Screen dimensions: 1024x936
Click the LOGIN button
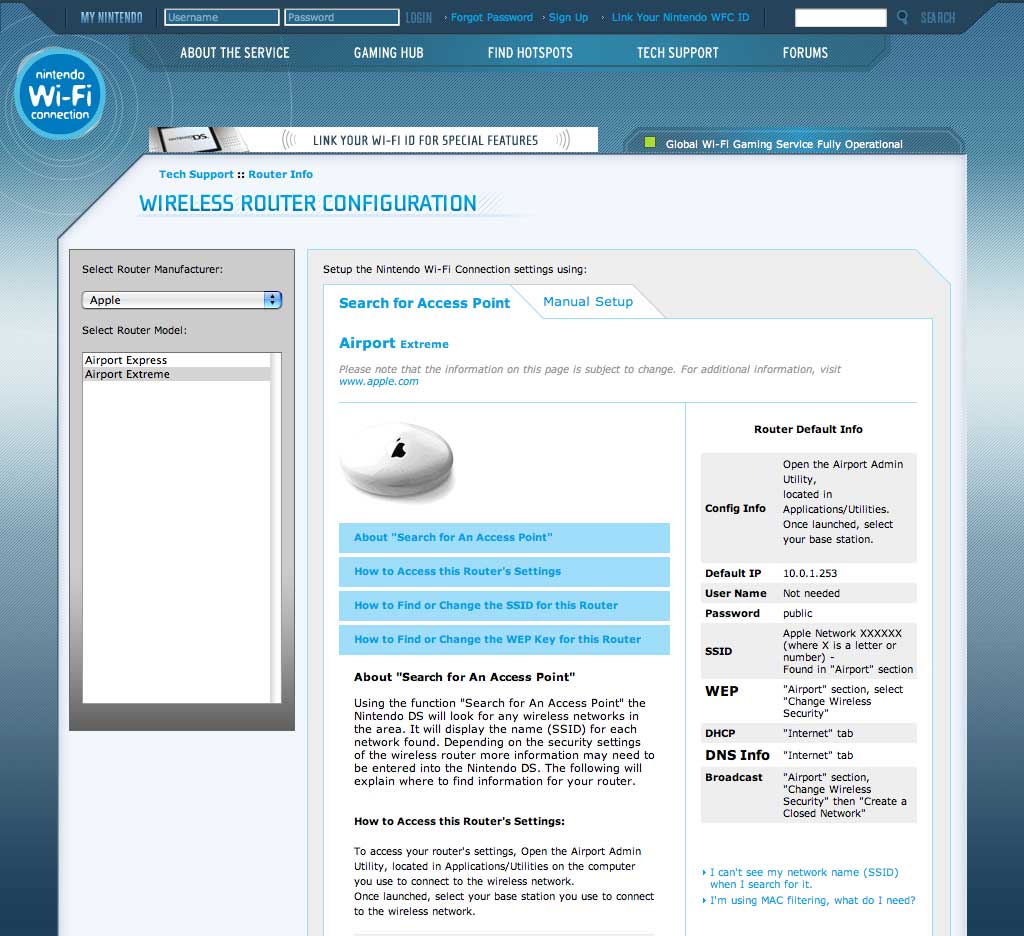(419, 18)
